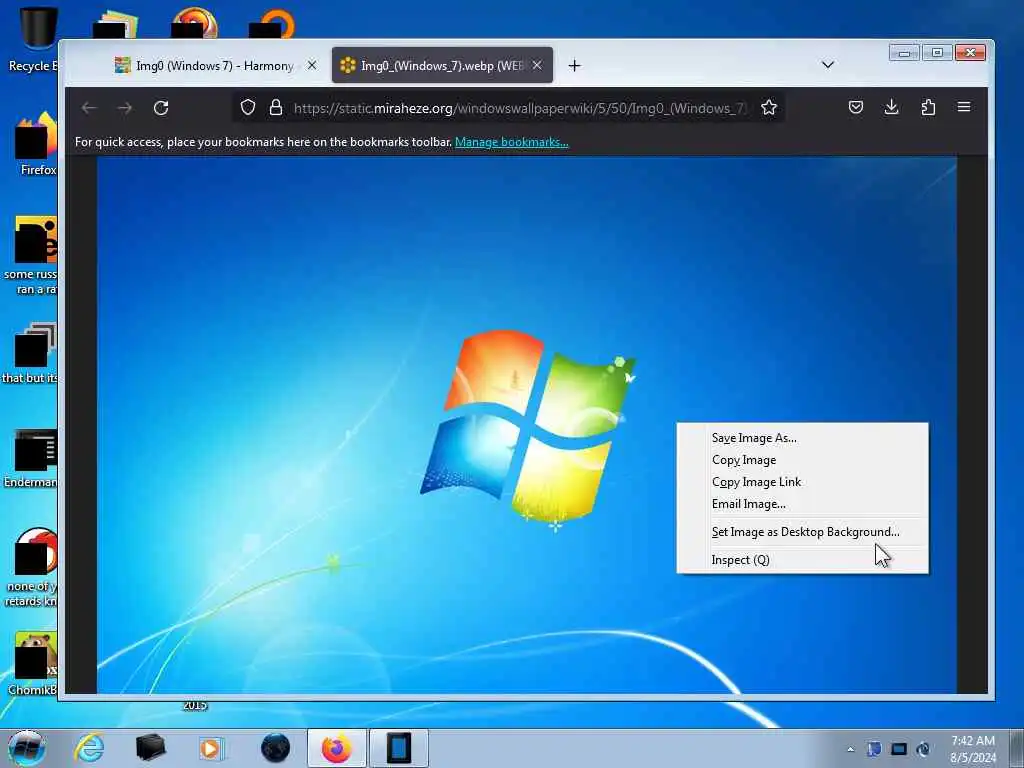Choose Copy Image Link from context menu
The width and height of the screenshot is (1024, 768).
pyautogui.click(x=802, y=482)
